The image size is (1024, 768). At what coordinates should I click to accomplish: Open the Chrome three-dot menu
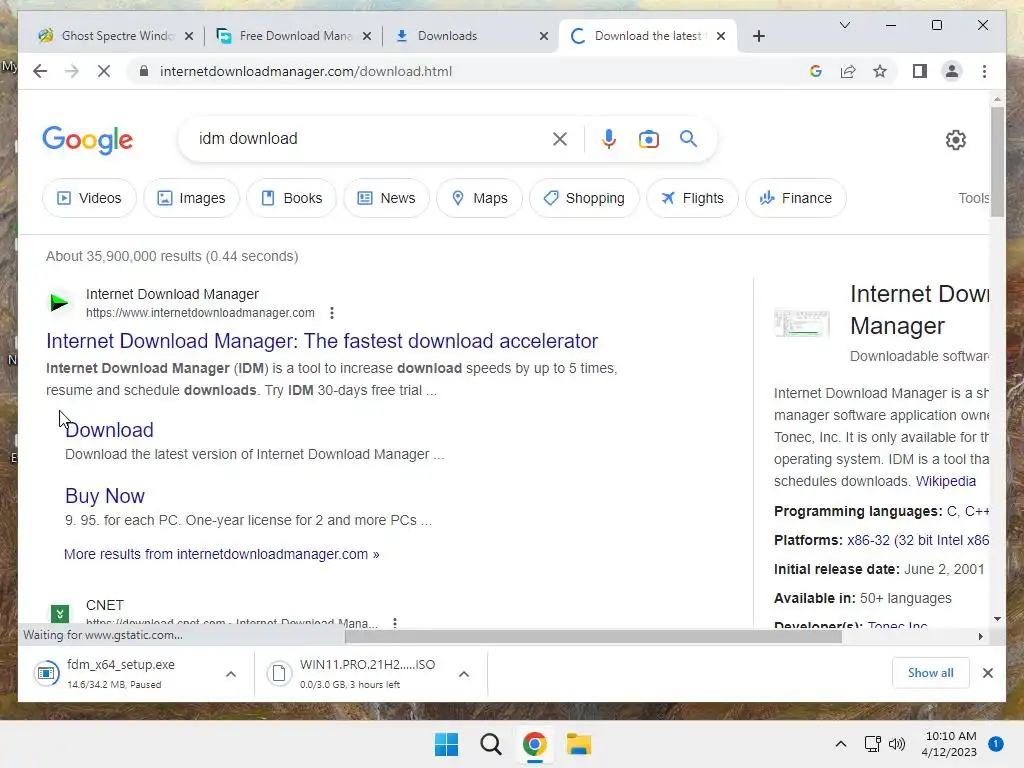coord(984,71)
